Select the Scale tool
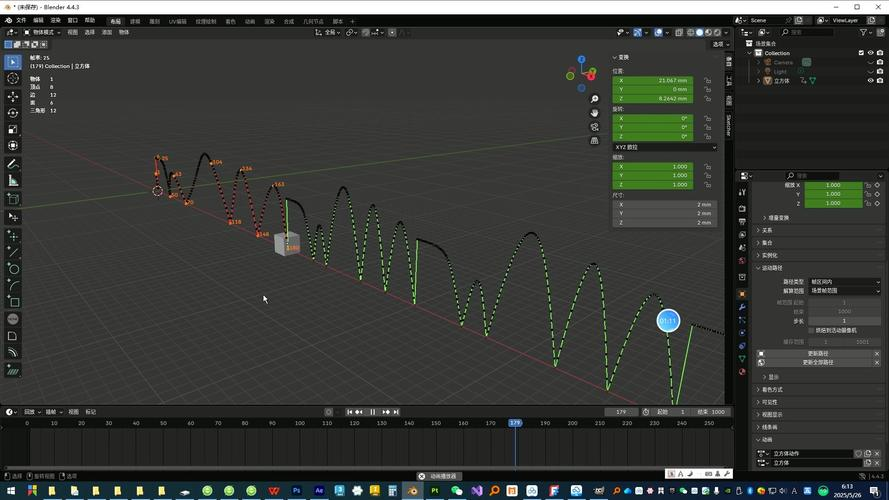This screenshot has width=889, height=500. (x=12, y=130)
